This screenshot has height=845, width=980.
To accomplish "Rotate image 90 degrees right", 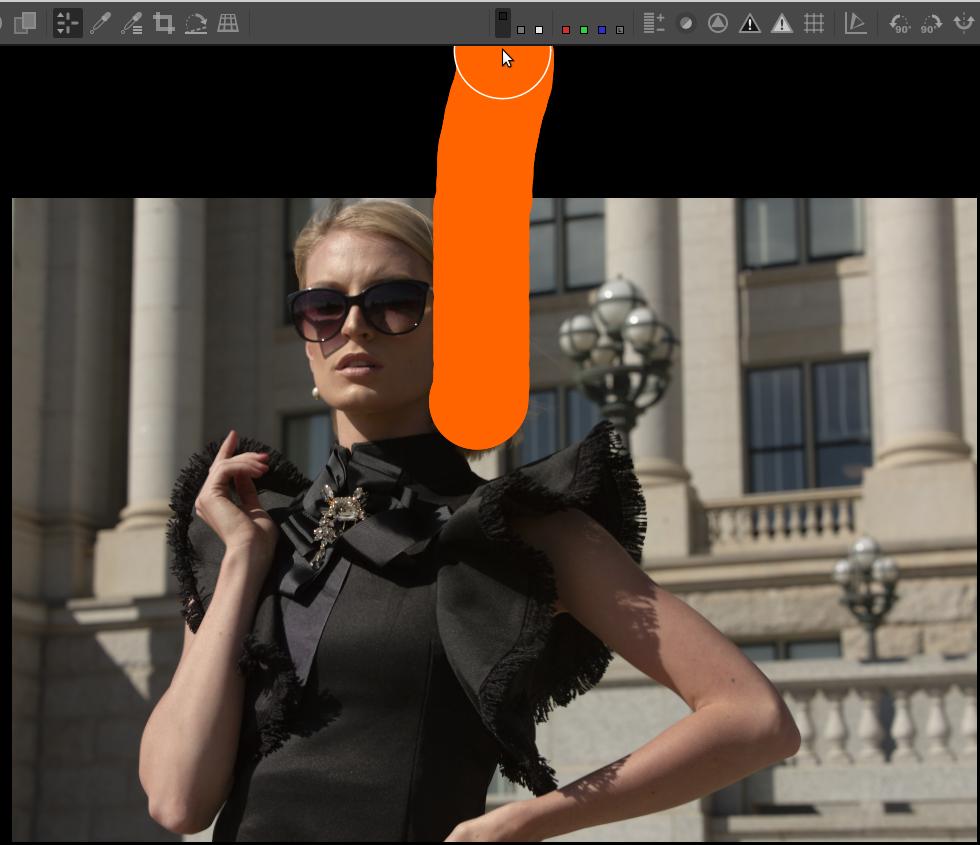I will (x=931, y=24).
